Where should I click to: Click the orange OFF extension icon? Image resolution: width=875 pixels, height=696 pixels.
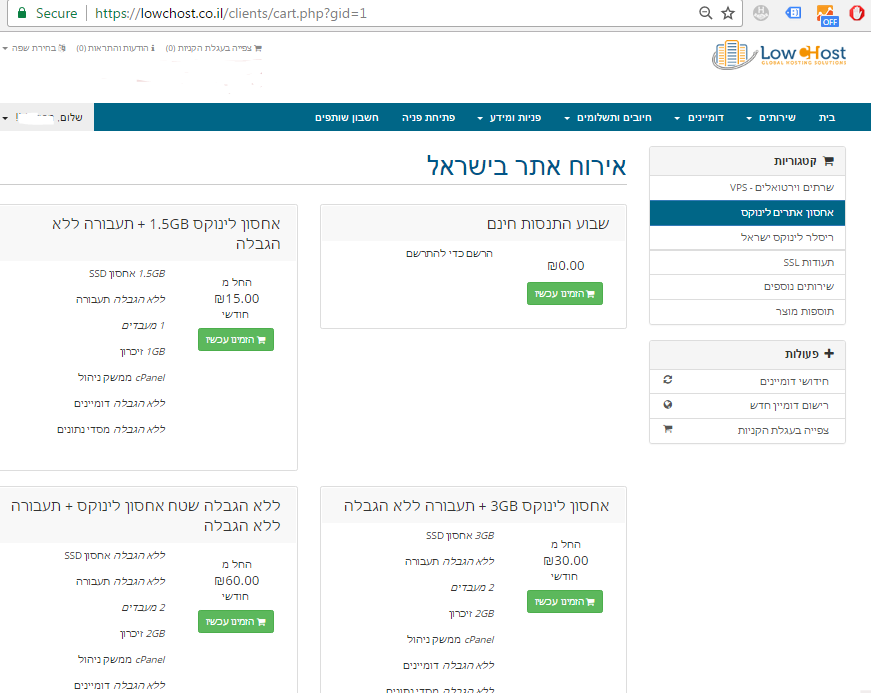pyautogui.click(x=827, y=14)
